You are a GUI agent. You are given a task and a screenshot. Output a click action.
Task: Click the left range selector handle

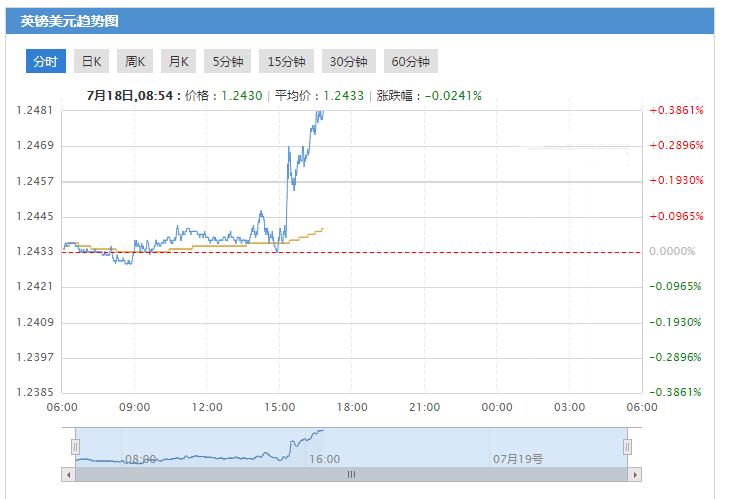75,446
